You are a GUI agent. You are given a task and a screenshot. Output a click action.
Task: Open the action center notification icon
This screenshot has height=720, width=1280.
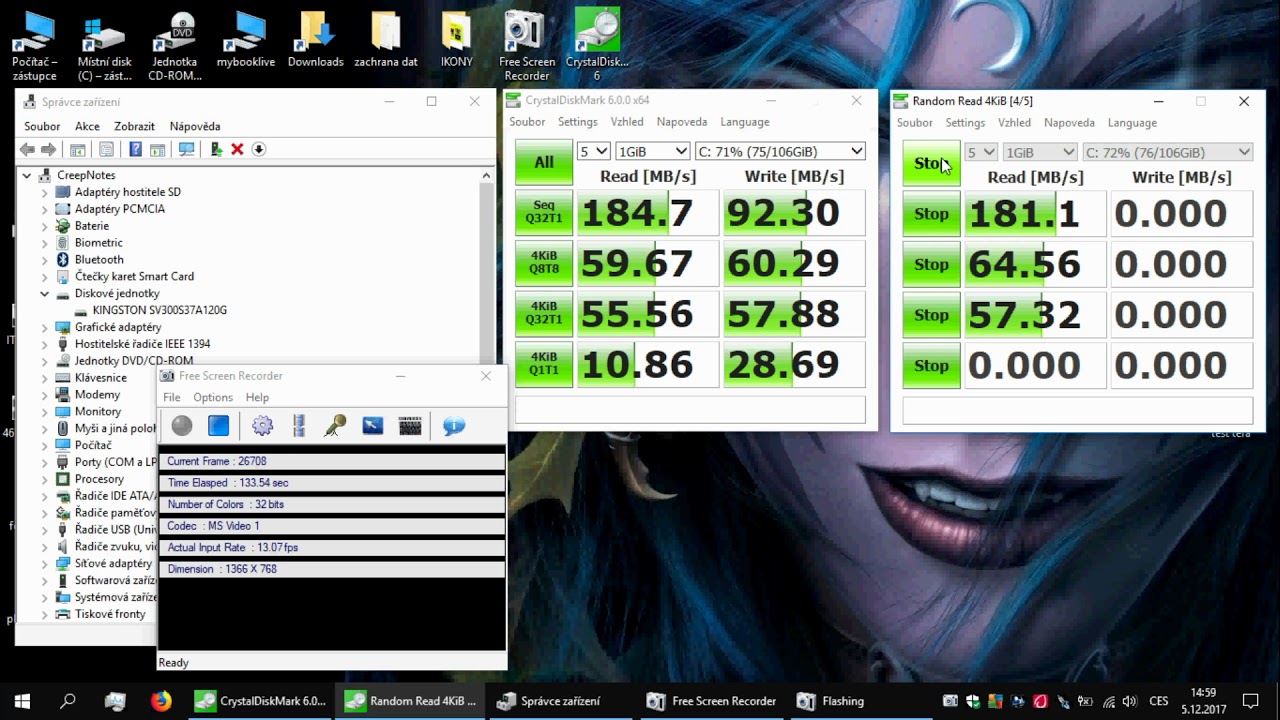click(1250, 701)
